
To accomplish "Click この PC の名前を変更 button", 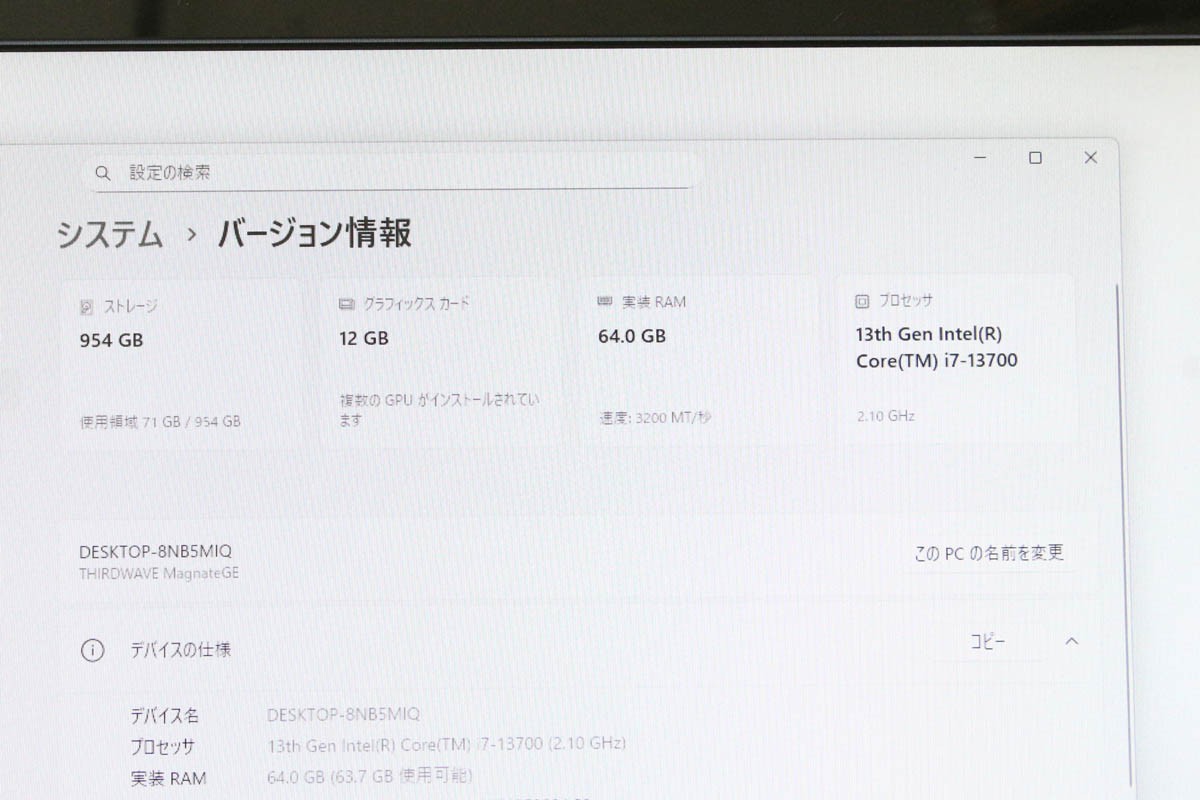I will pos(989,553).
